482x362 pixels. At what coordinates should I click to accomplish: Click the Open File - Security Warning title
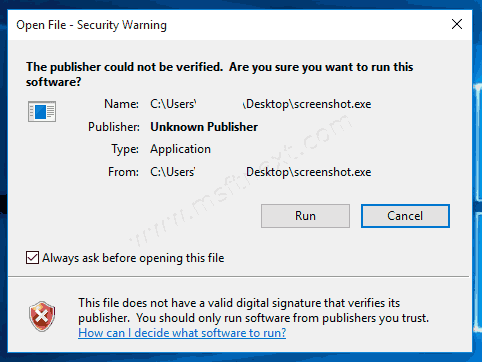(91, 25)
